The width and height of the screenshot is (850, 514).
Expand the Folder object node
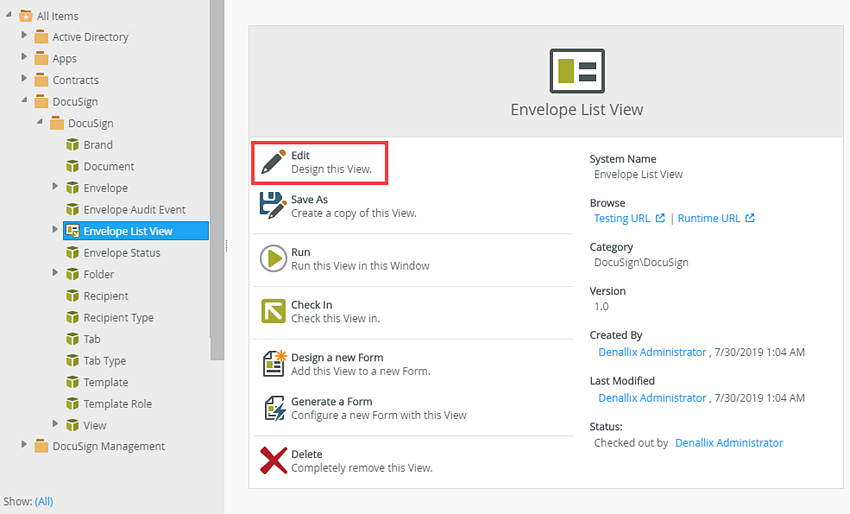(56, 273)
